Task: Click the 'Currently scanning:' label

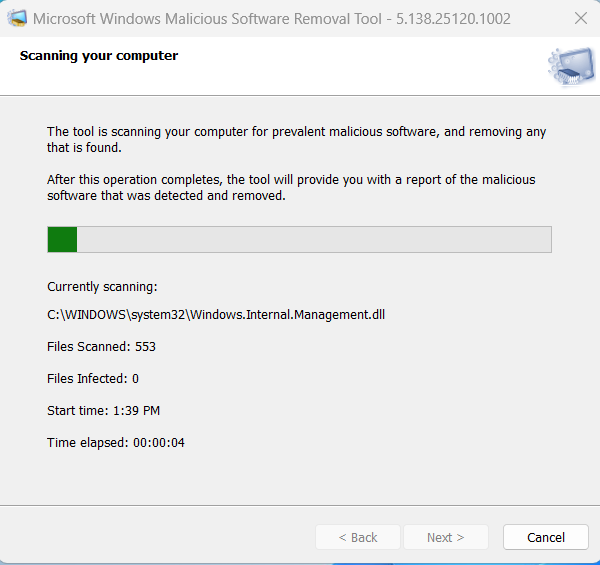Action: point(102,287)
